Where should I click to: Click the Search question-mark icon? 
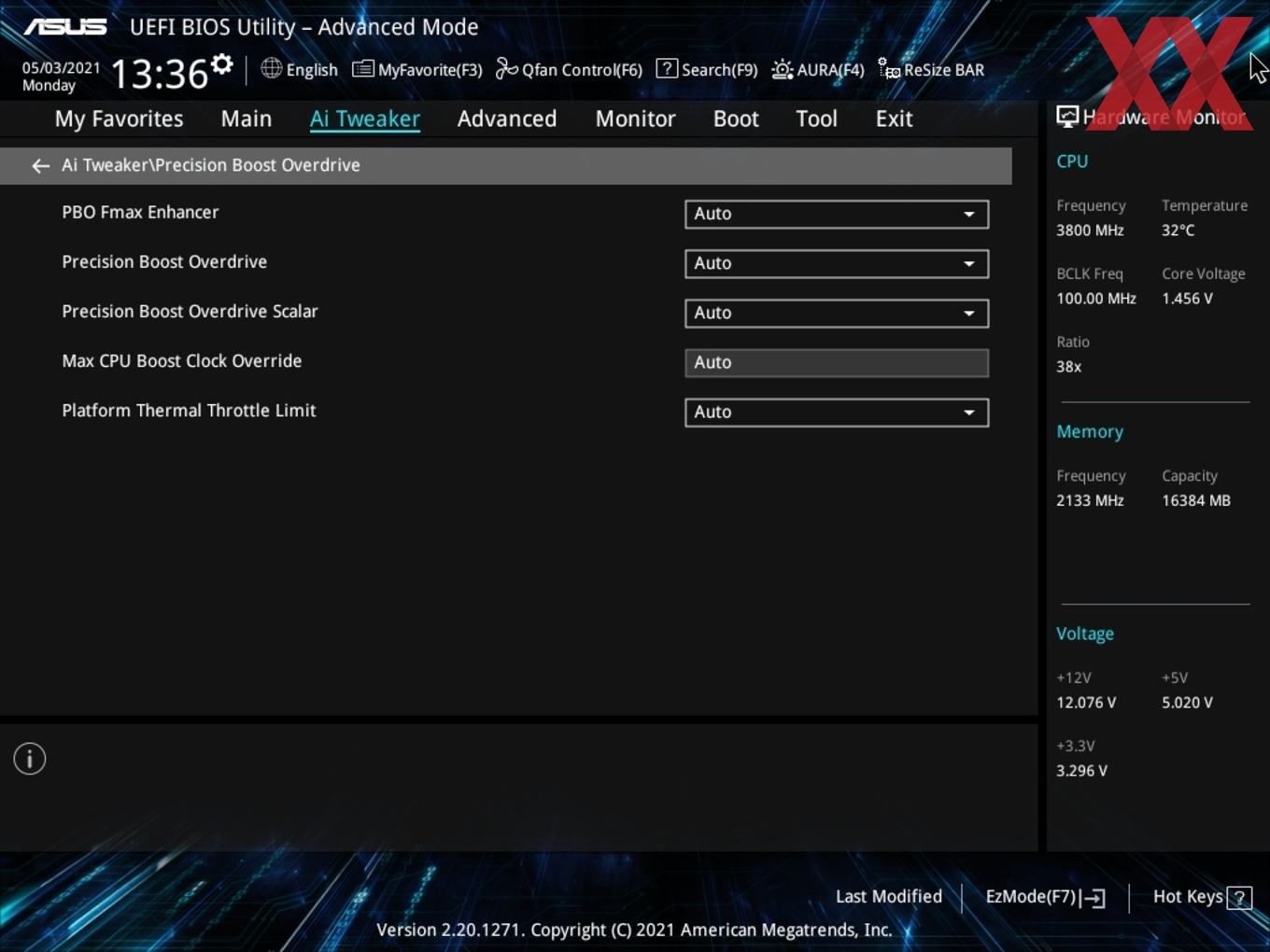667,68
